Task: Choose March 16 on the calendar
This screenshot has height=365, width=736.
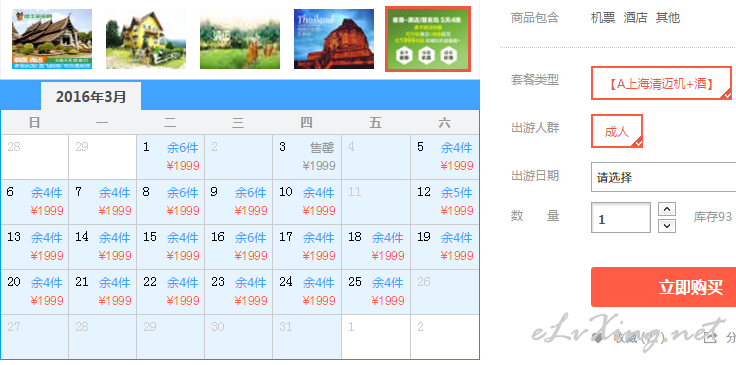Action: [238, 247]
